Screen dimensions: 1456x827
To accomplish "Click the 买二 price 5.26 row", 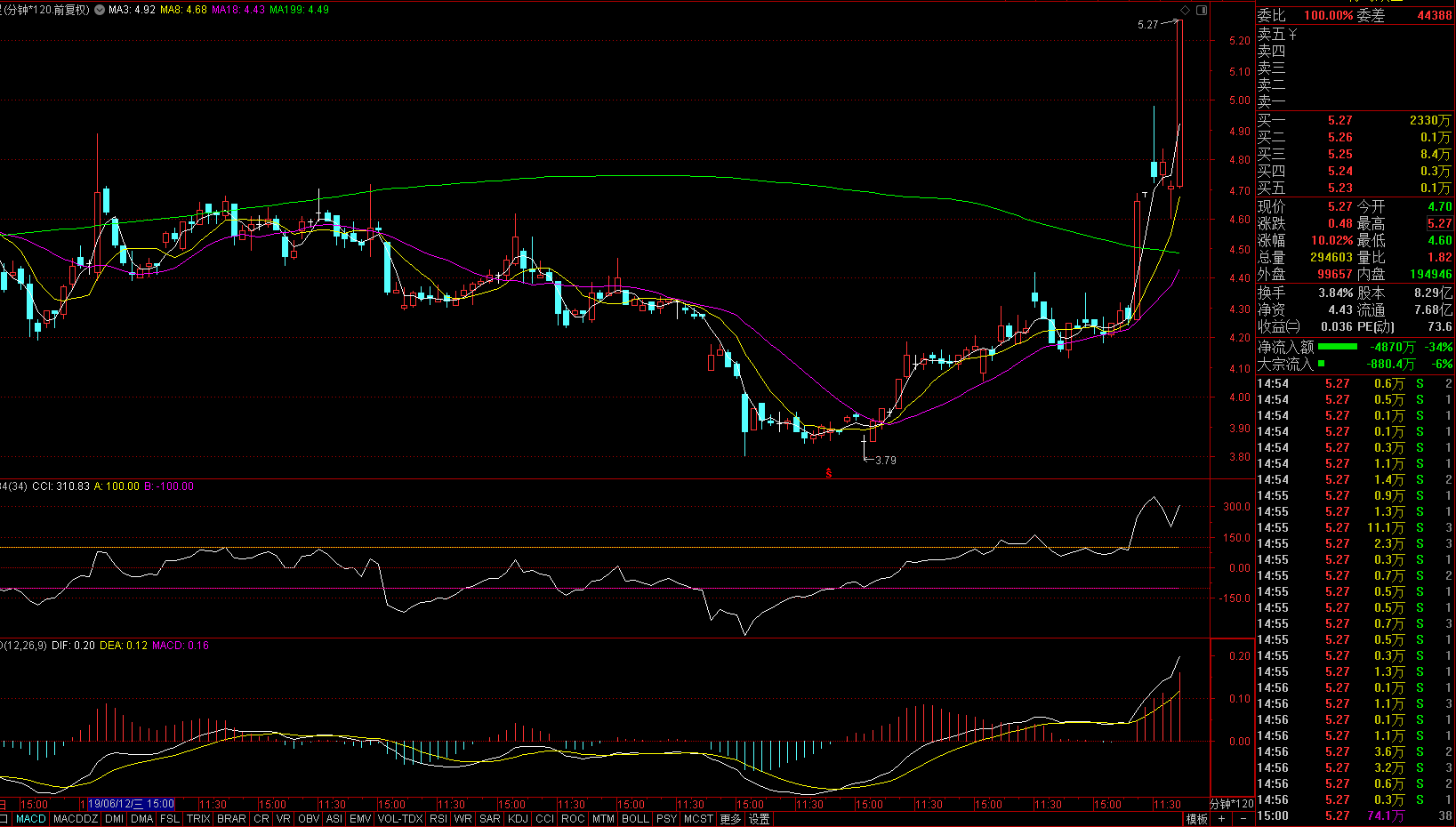I will [x=1355, y=137].
